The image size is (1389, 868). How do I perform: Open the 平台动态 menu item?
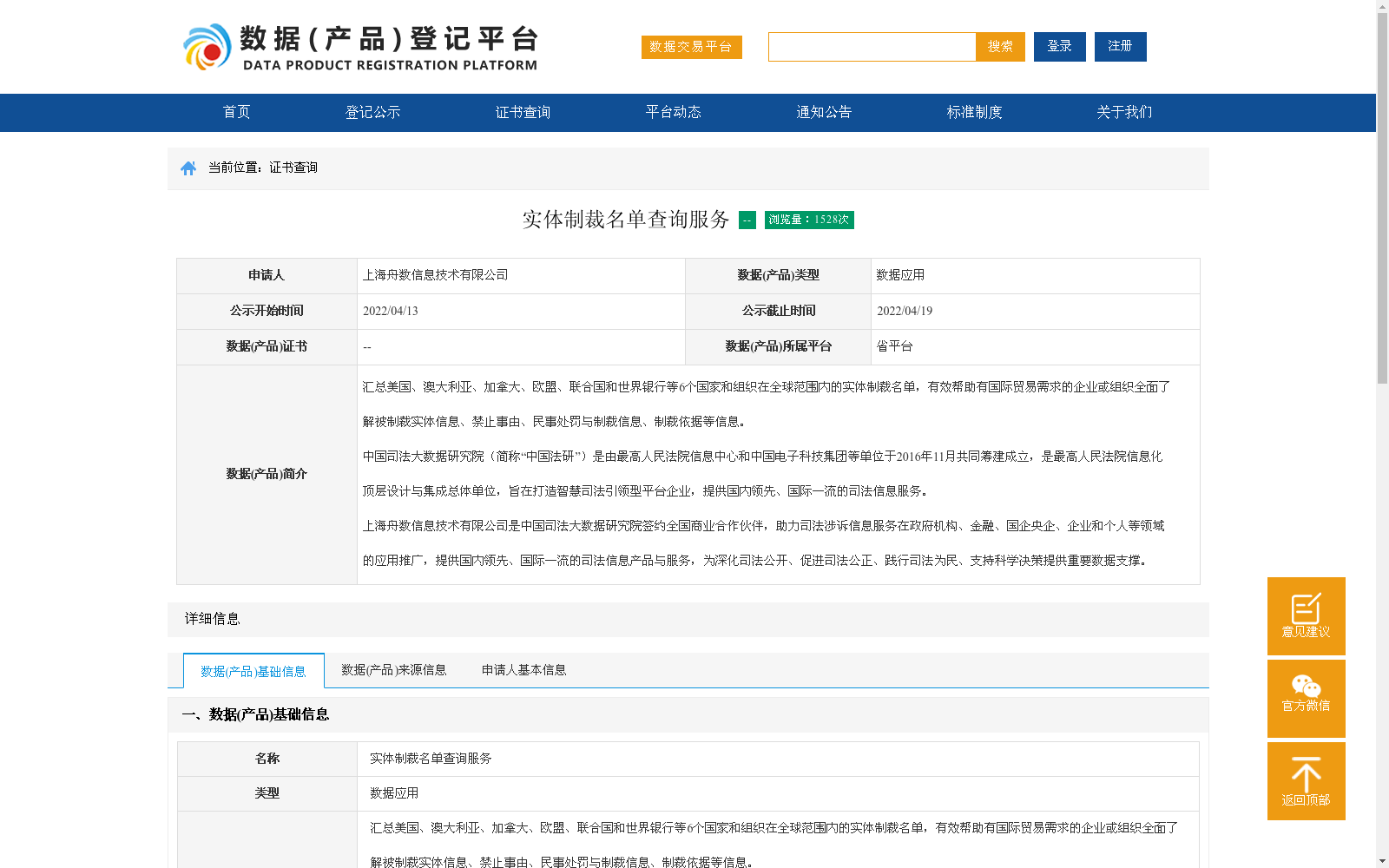[673, 112]
